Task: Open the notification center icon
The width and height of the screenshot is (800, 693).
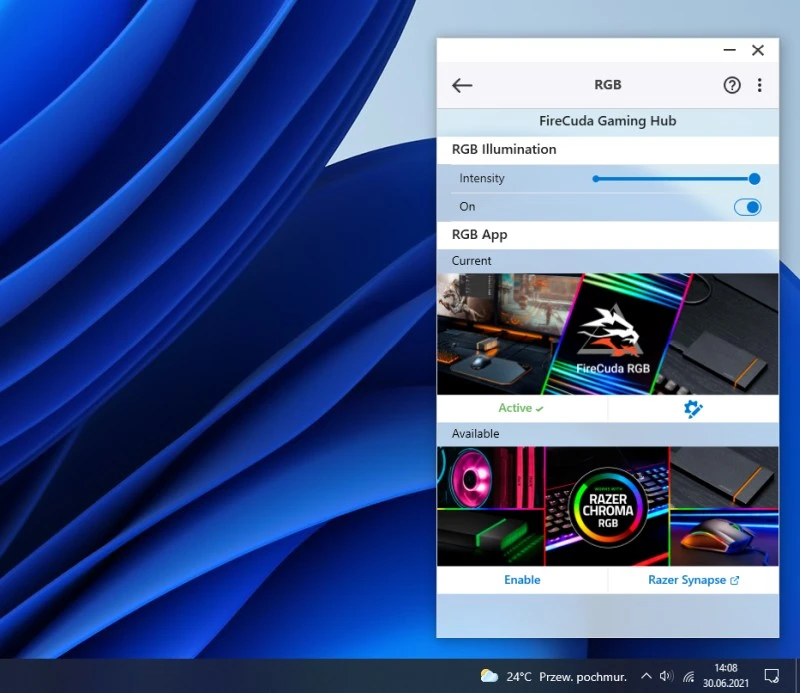Action: [772, 676]
